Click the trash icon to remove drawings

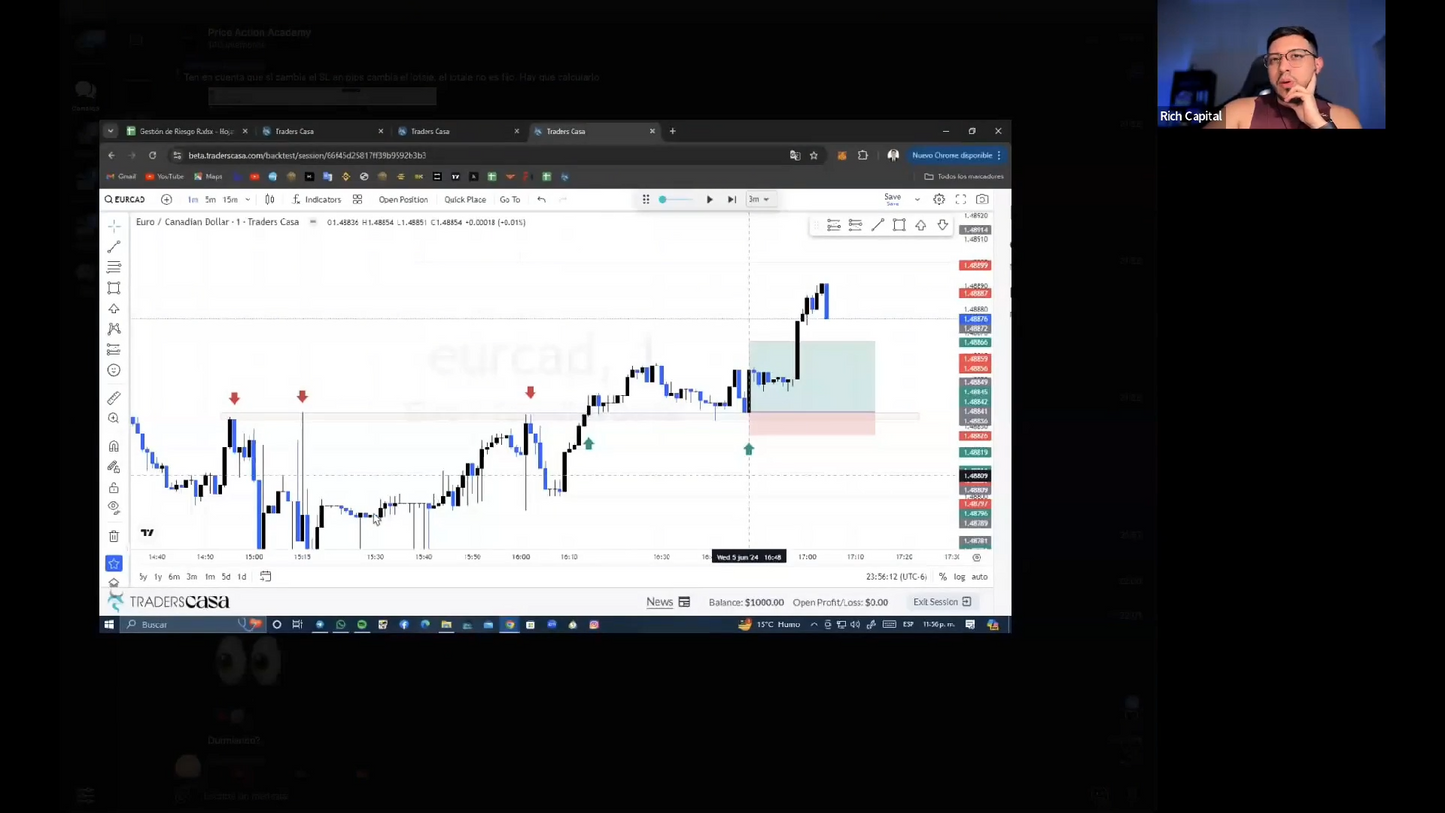click(x=114, y=536)
